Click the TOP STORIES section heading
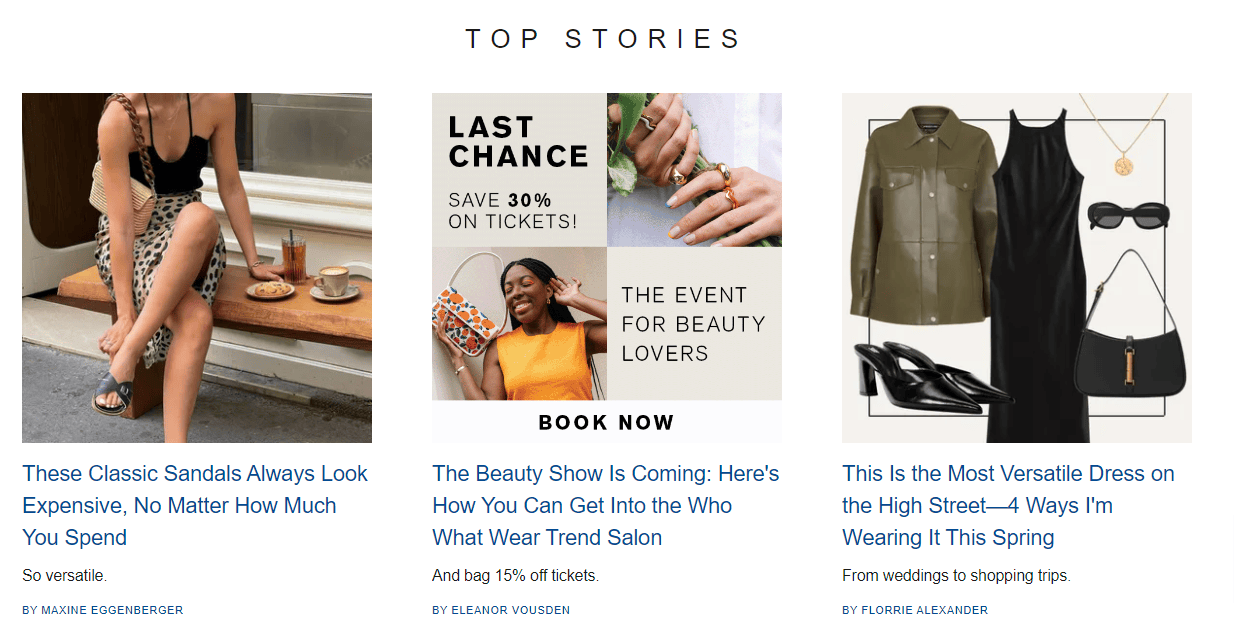The width and height of the screenshot is (1234, 630). [x=604, y=39]
